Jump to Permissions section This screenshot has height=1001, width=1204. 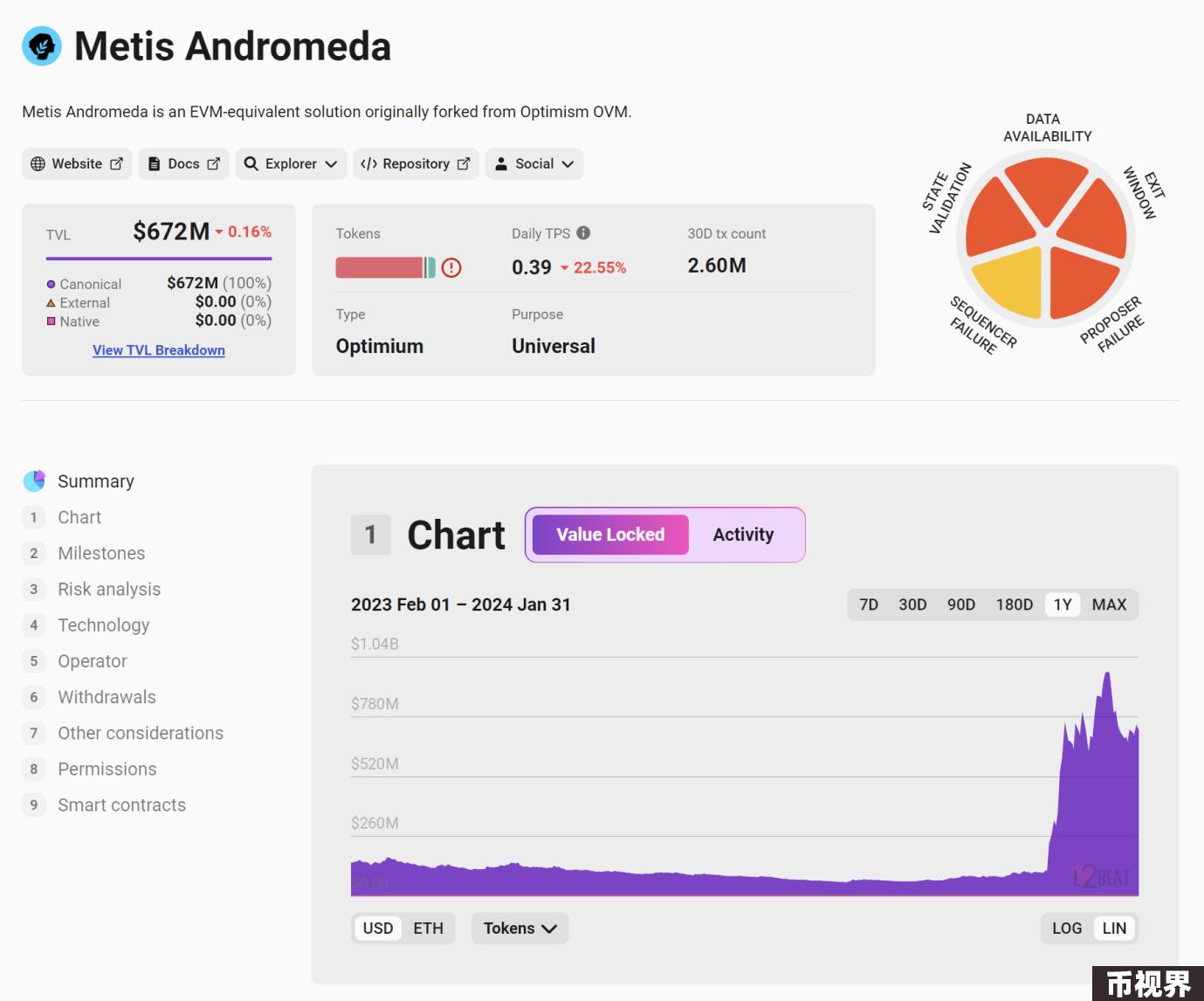(107, 769)
